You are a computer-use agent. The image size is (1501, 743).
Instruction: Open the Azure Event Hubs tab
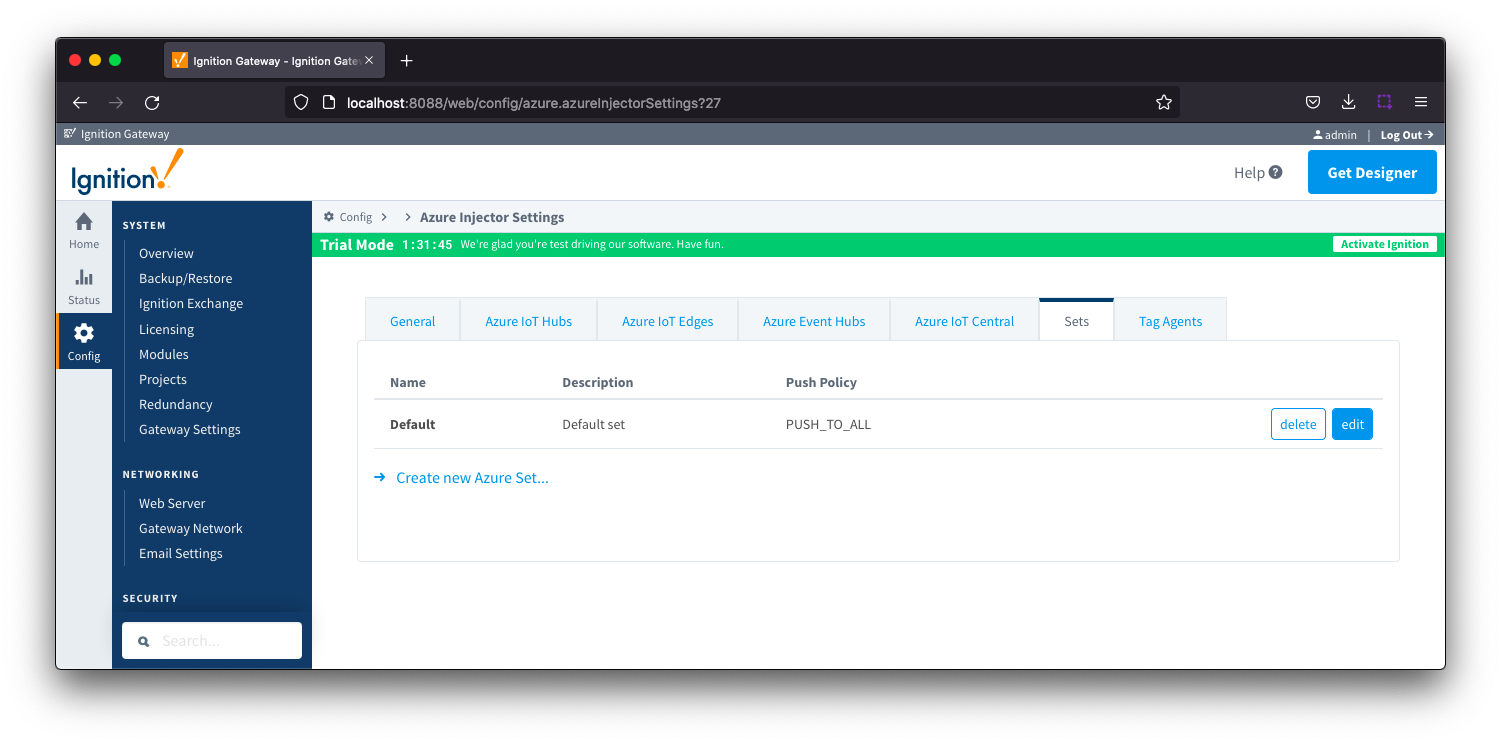[813, 321]
